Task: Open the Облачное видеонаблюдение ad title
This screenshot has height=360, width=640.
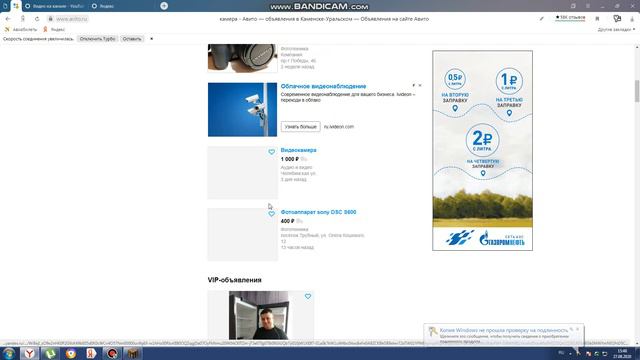Action: pos(323,86)
